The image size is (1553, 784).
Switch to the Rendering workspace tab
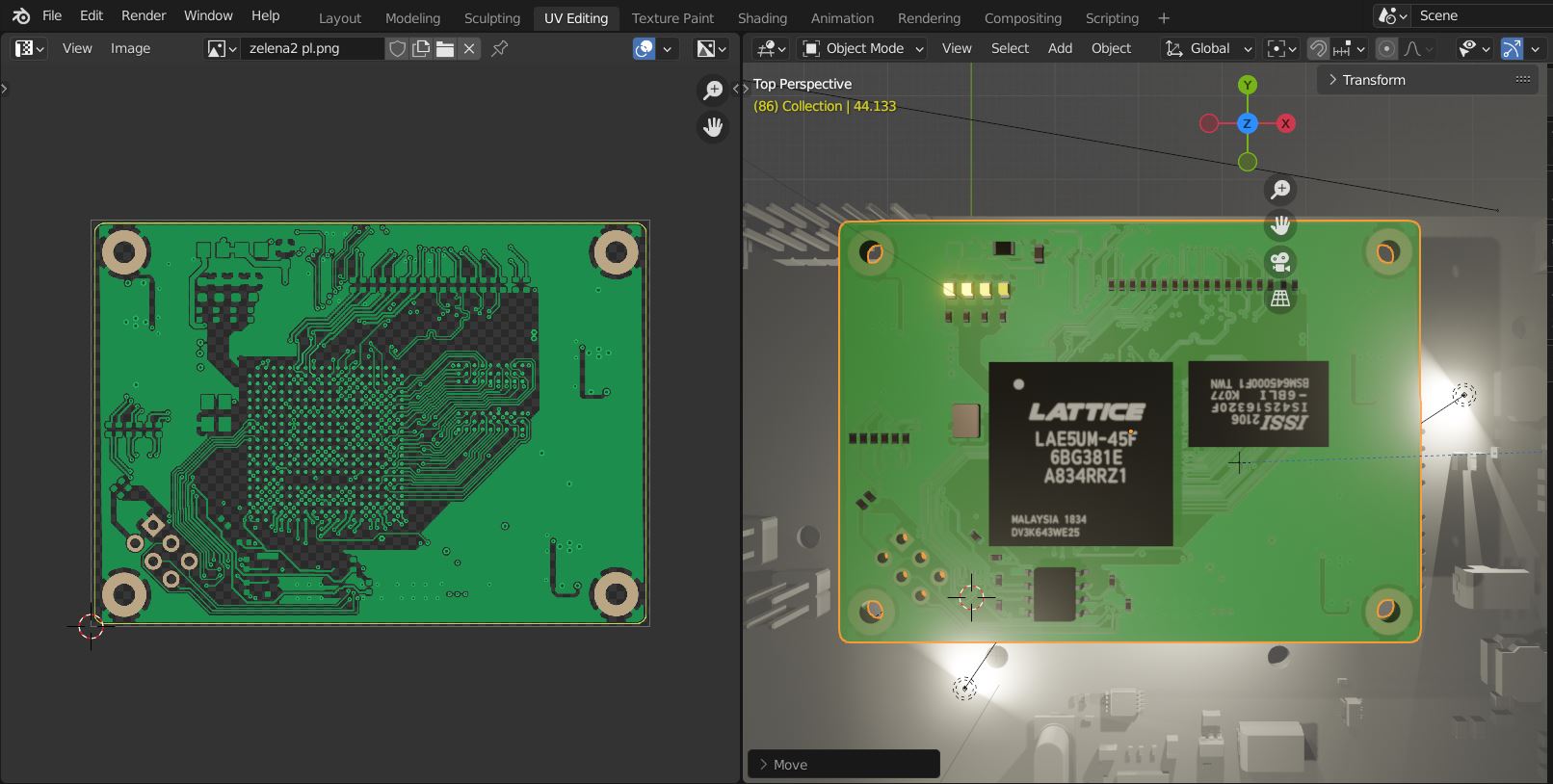(x=929, y=18)
